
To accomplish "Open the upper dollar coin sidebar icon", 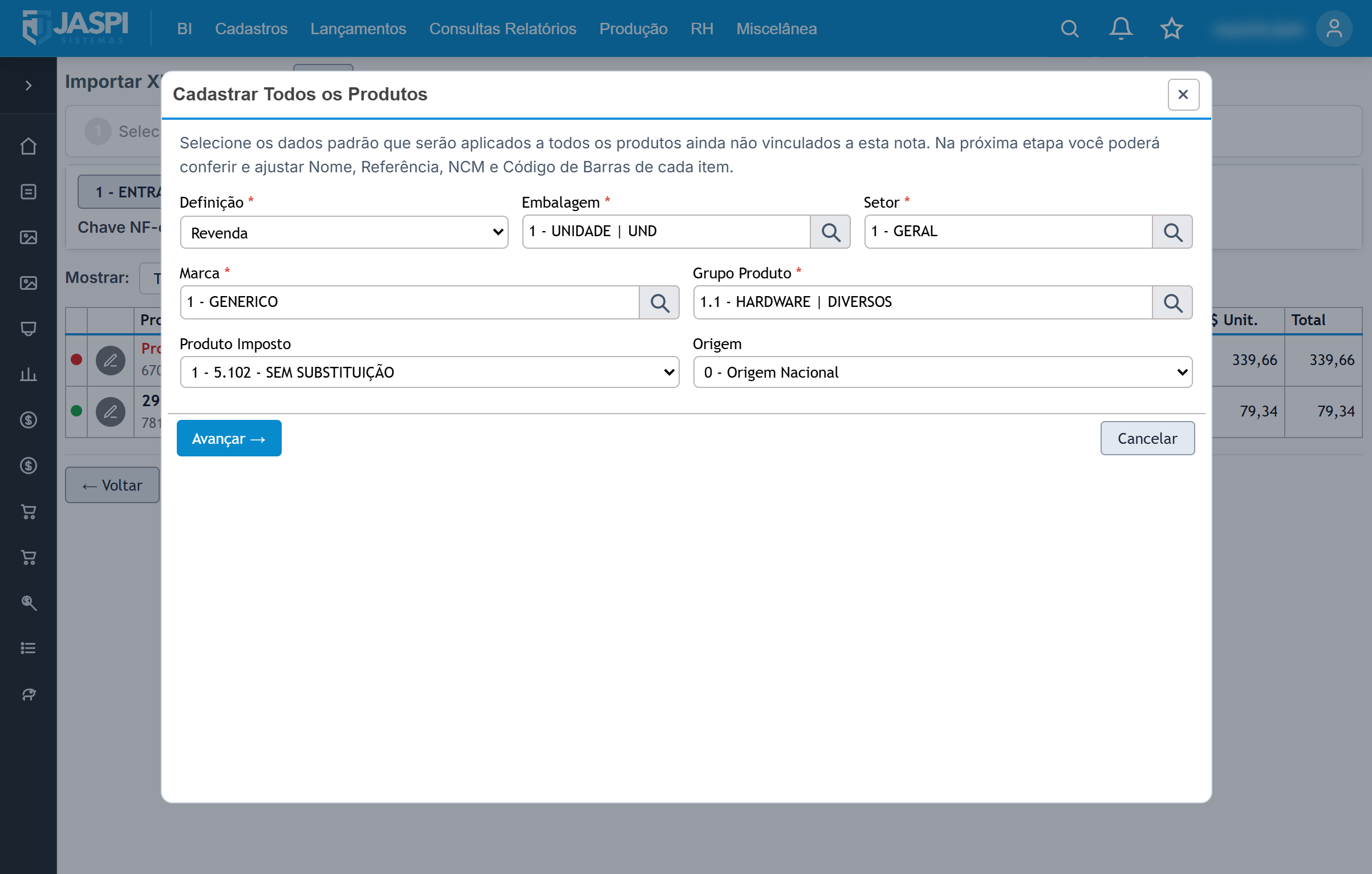I will click(29, 420).
